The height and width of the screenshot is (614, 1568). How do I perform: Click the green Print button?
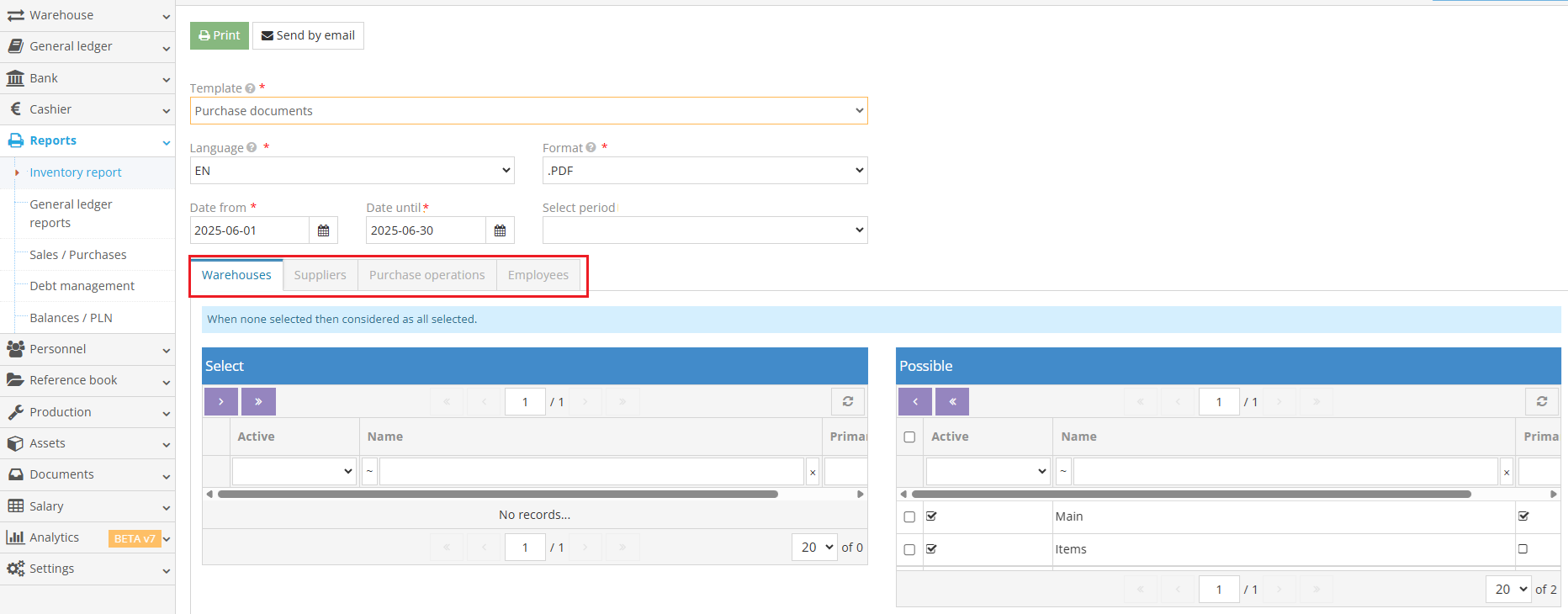click(x=220, y=35)
